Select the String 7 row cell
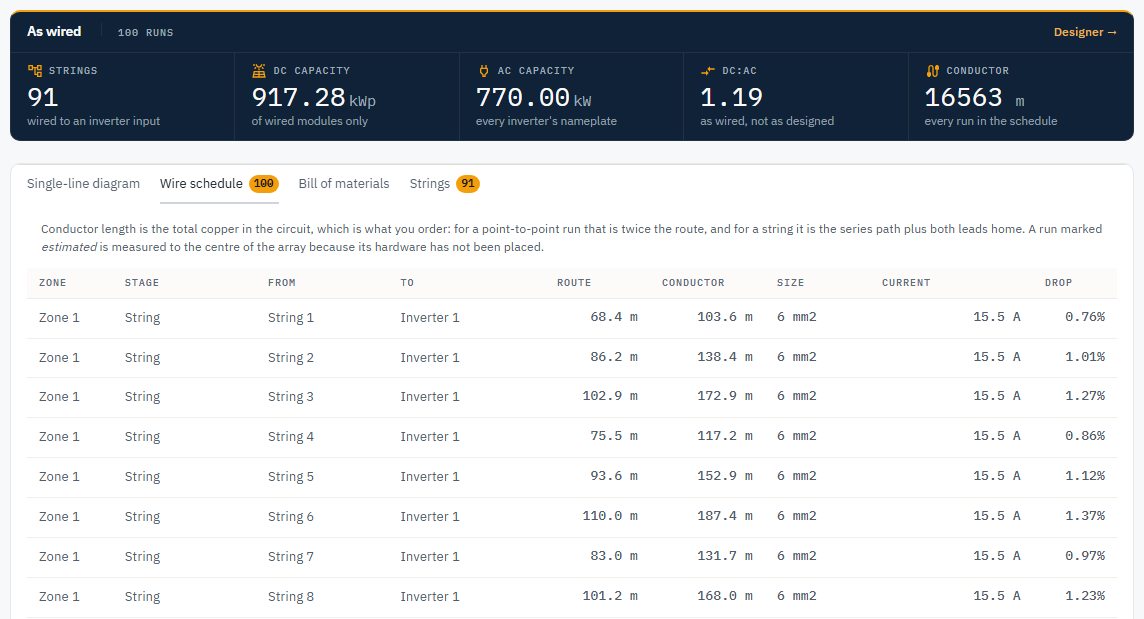The width and height of the screenshot is (1144, 619). tap(290, 557)
